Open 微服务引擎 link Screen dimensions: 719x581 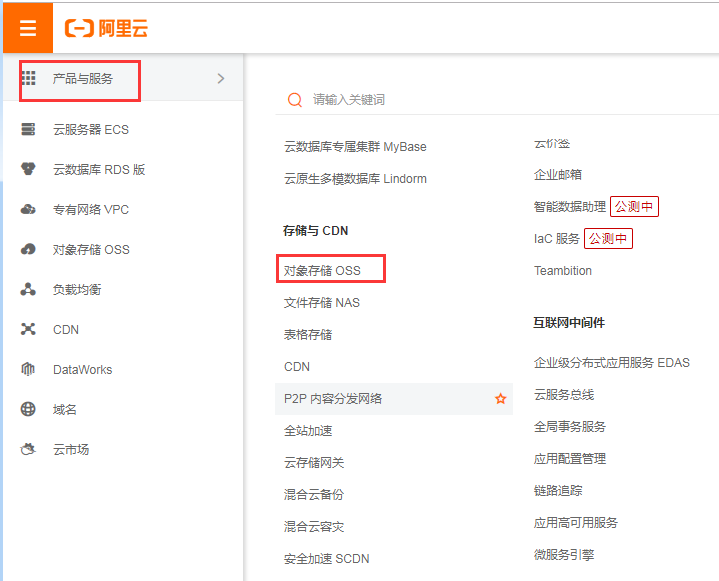[x=564, y=554]
